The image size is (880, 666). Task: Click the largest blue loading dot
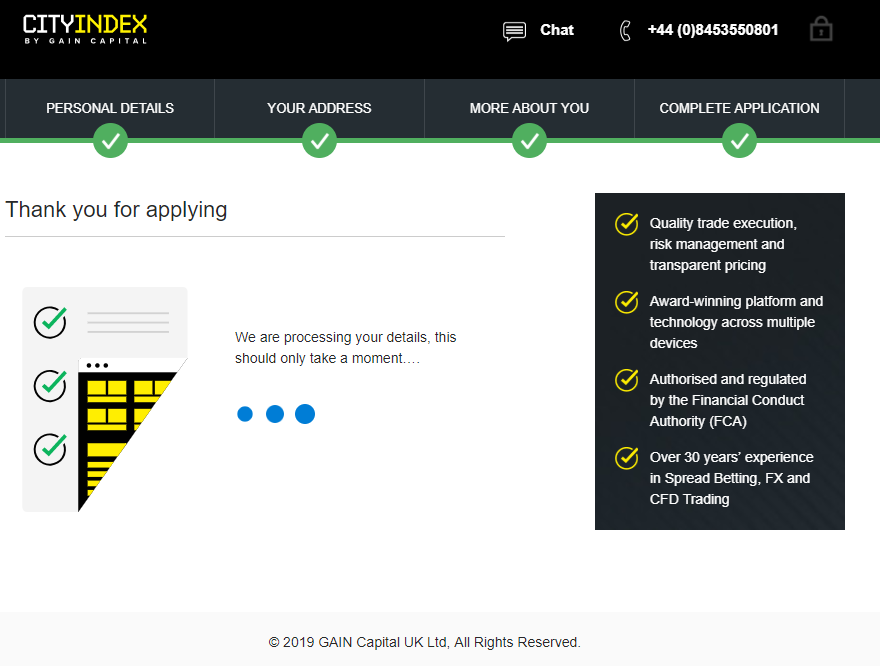point(305,414)
